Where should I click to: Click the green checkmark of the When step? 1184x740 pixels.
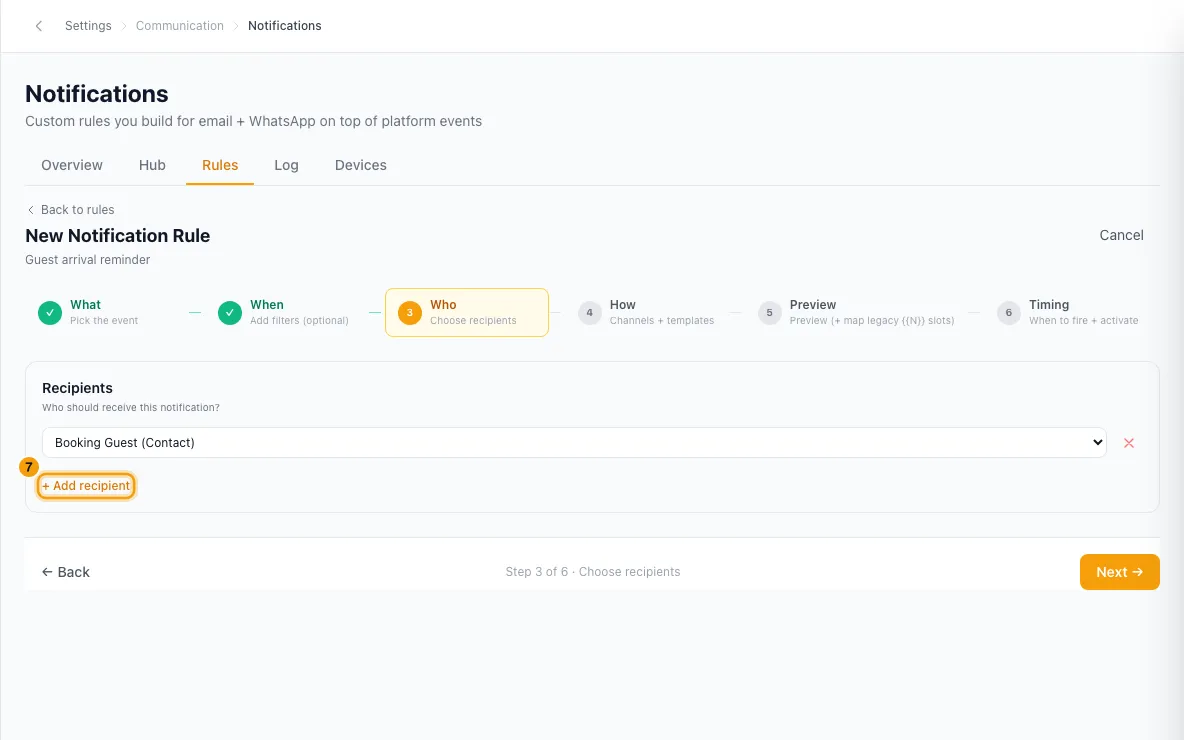230,313
